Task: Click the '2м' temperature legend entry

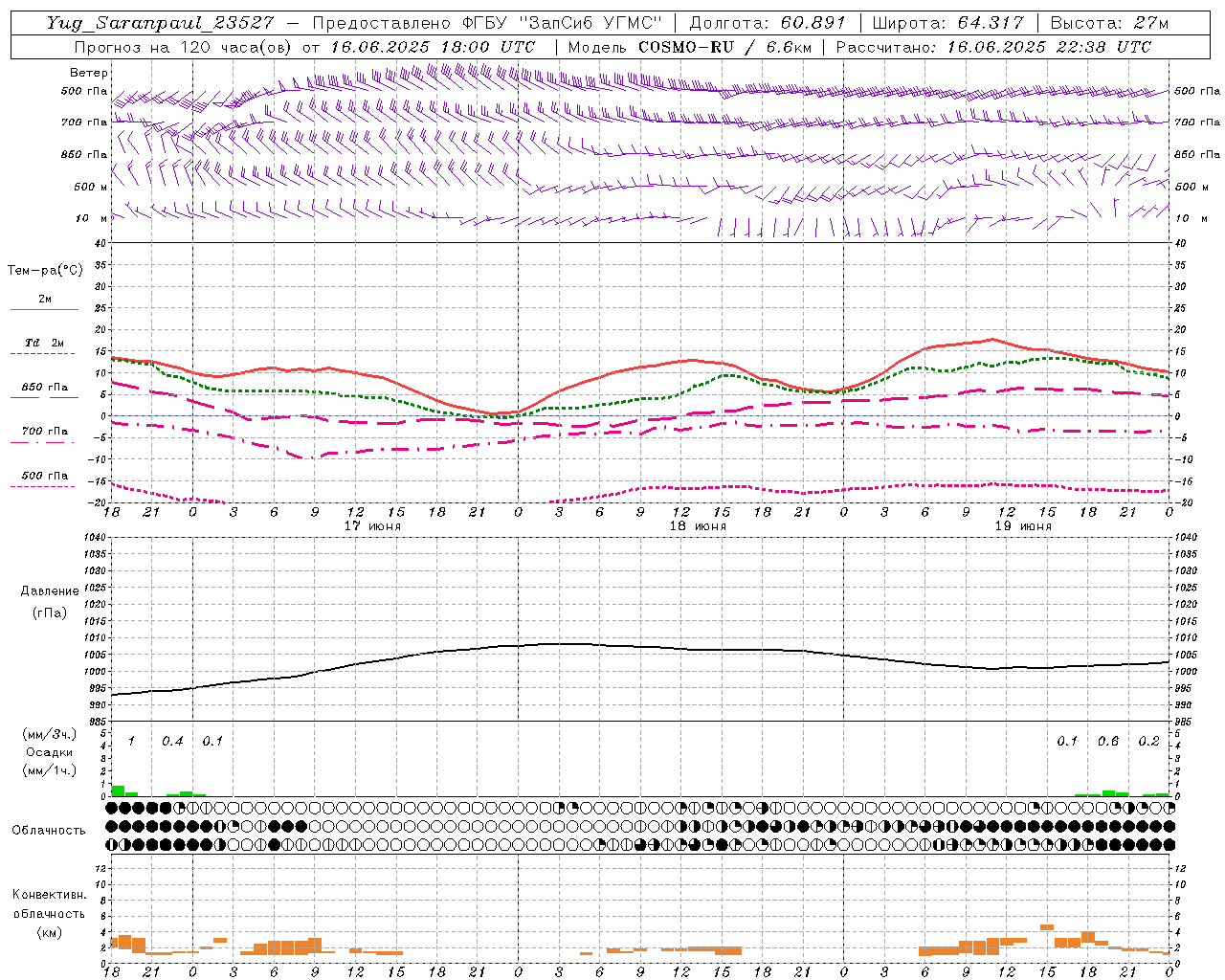Action: click(x=45, y=299)
